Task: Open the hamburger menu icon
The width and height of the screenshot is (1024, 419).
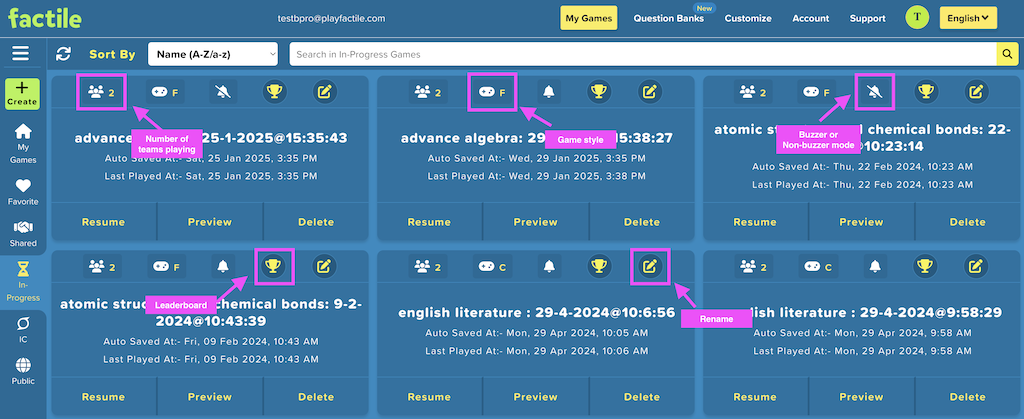Action: pos(21,54)
